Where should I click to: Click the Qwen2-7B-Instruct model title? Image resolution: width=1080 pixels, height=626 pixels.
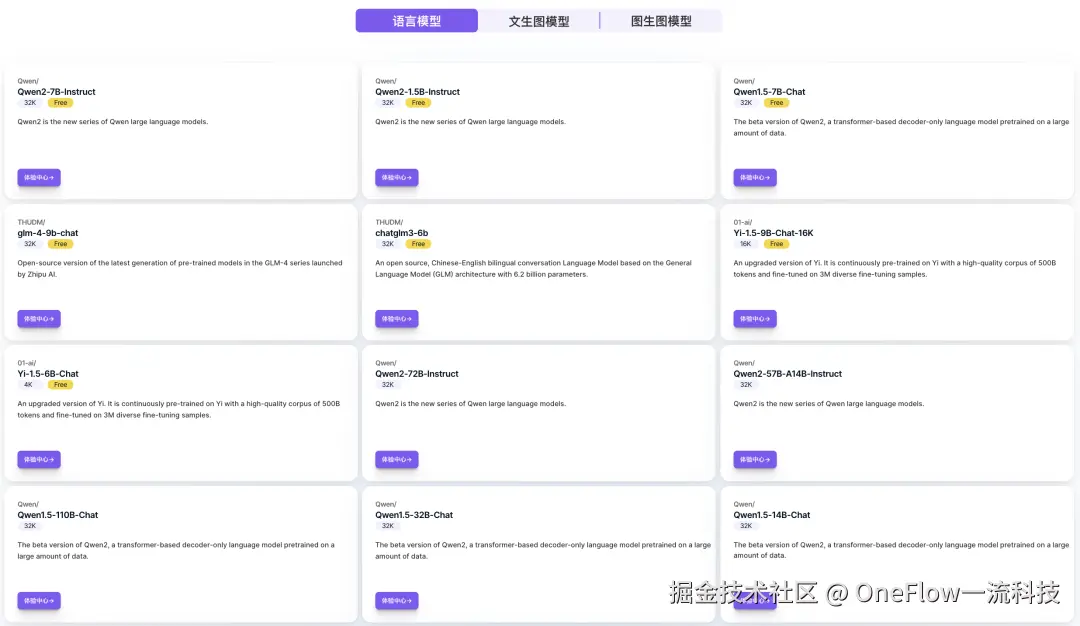coord(56,92)
